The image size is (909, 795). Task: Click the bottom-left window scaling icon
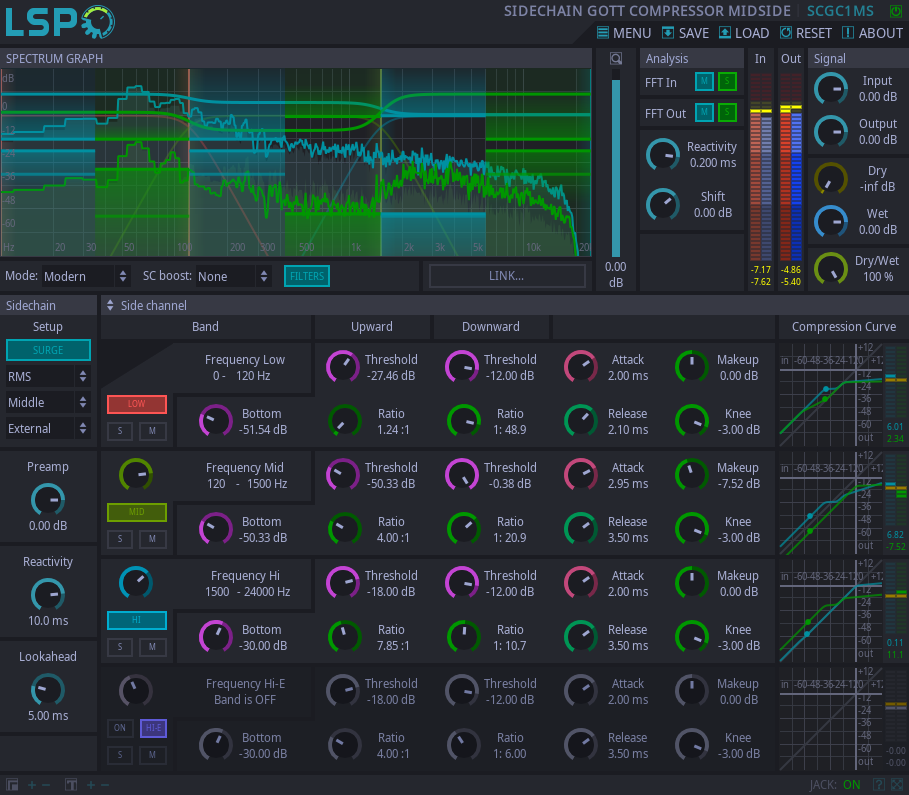tap(12, 785)
